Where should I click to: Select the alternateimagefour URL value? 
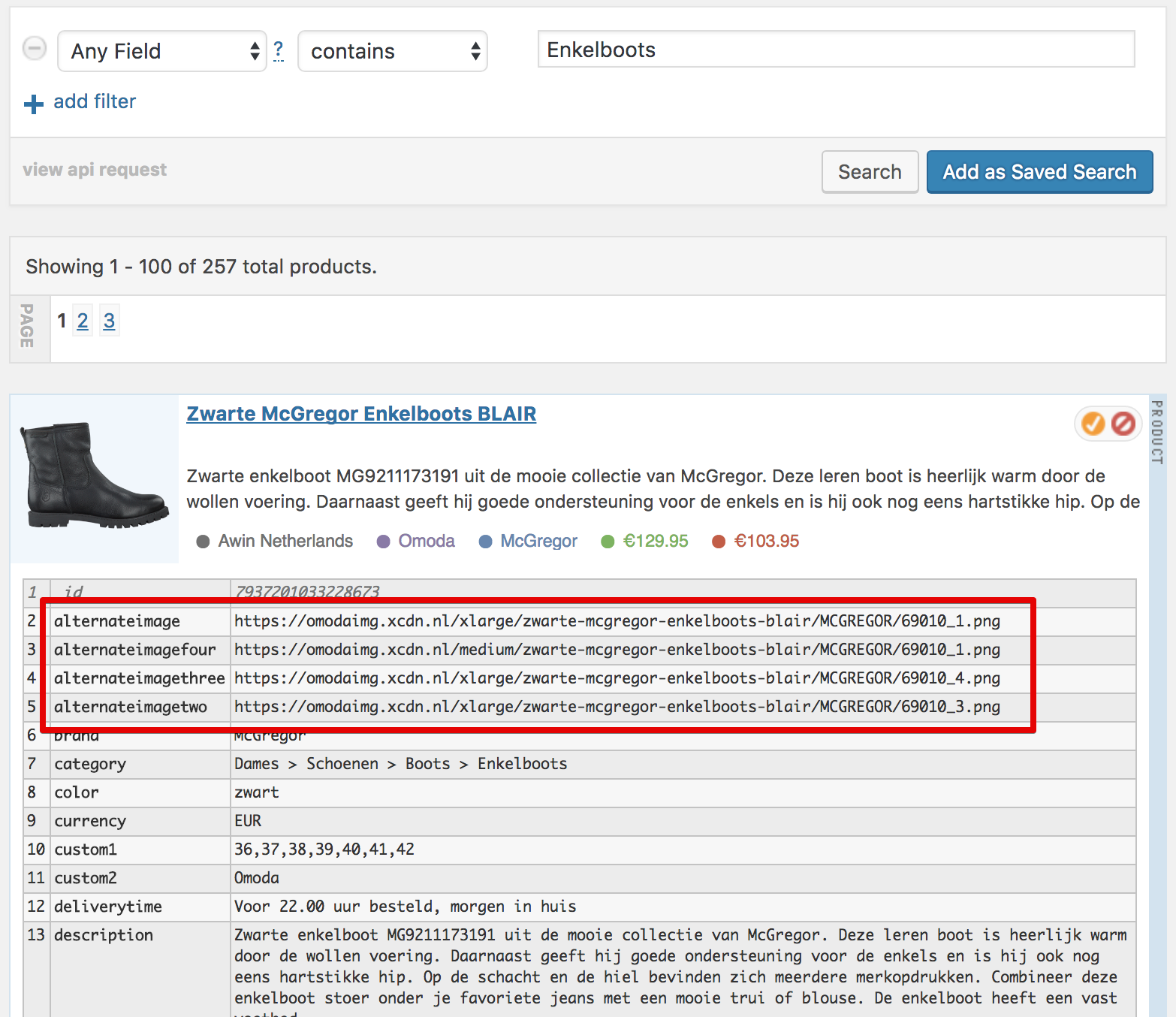click(617, 650)
